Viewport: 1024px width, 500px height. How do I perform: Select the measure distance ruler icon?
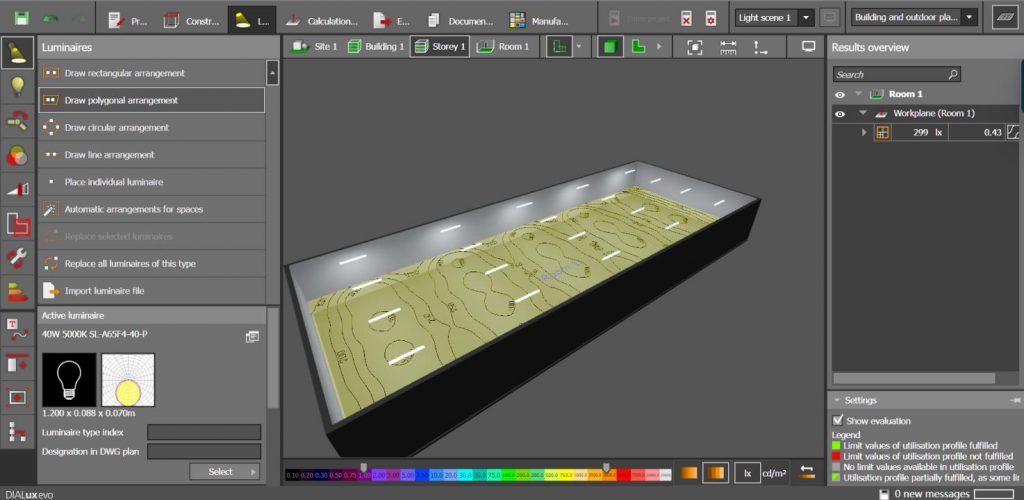[728, 46]
